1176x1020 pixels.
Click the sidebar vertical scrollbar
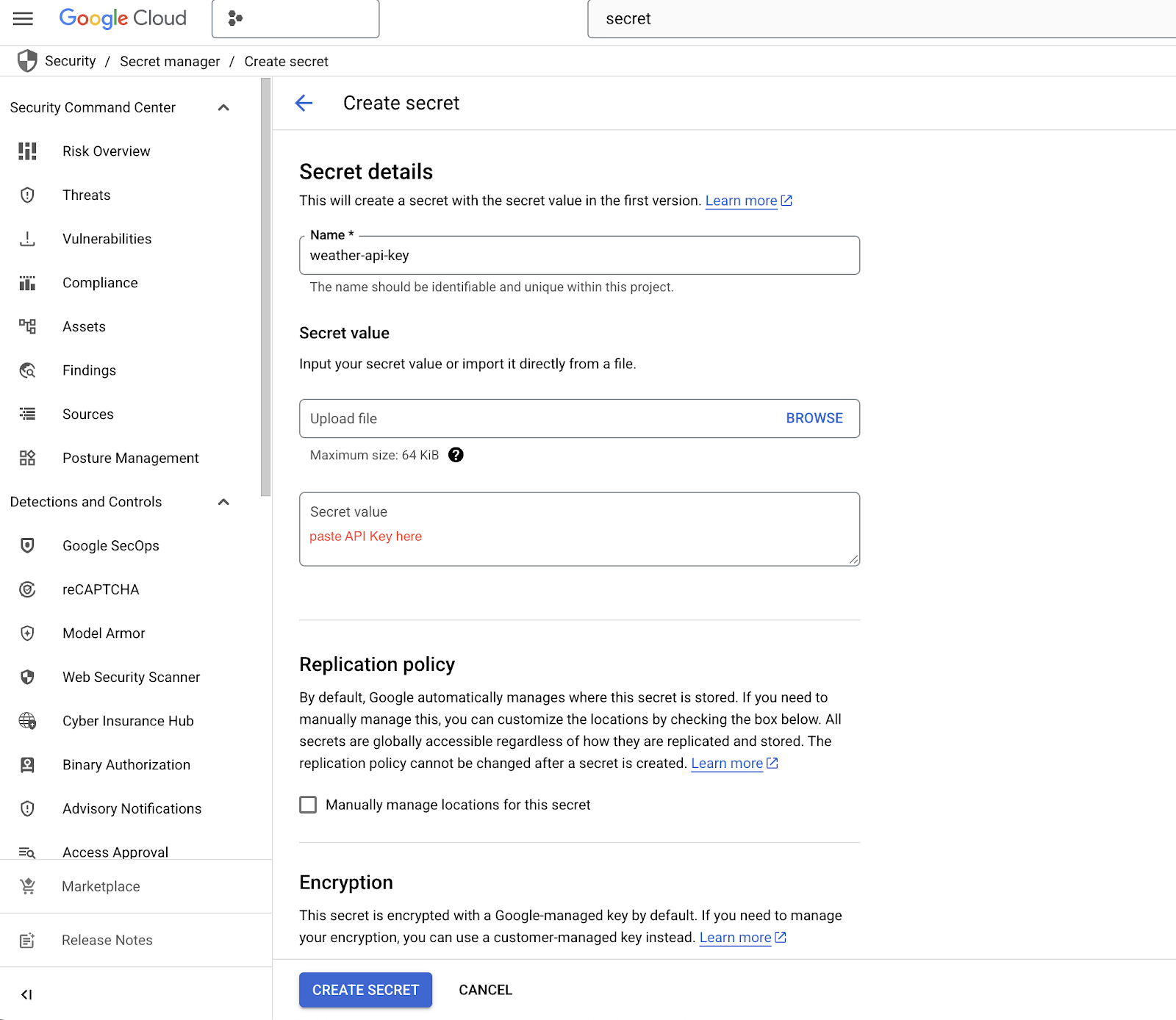click(266, 287)
